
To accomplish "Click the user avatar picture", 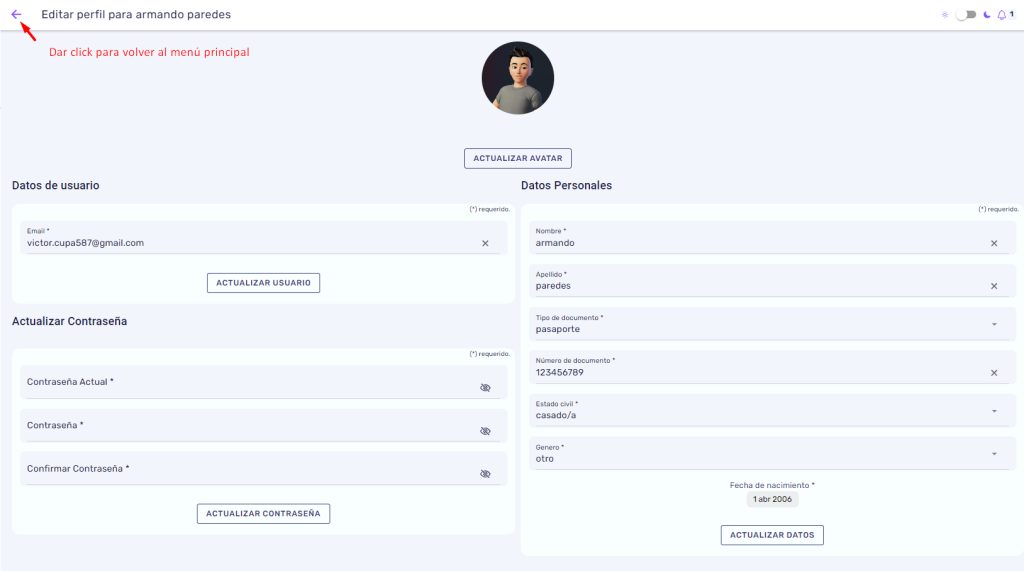I will point(518,78).
